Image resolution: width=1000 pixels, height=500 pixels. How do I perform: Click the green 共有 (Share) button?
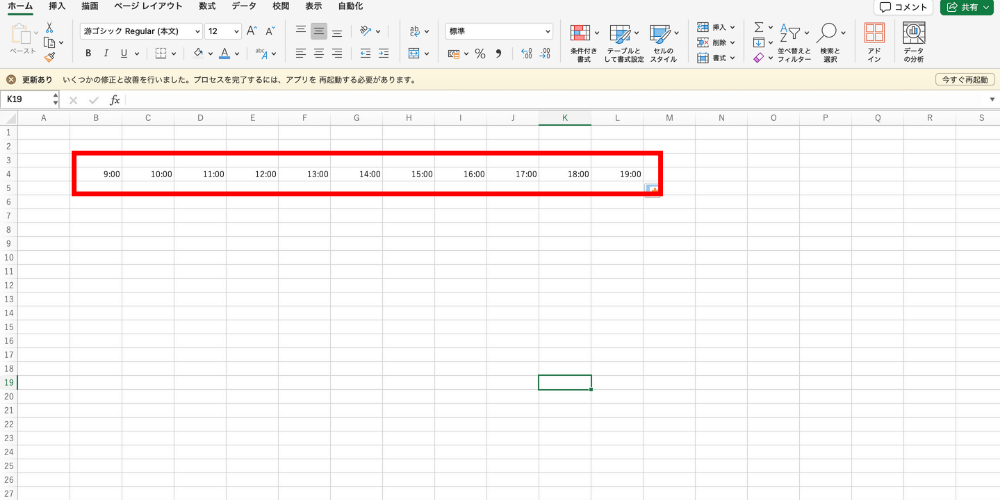[x=969, y=7]
